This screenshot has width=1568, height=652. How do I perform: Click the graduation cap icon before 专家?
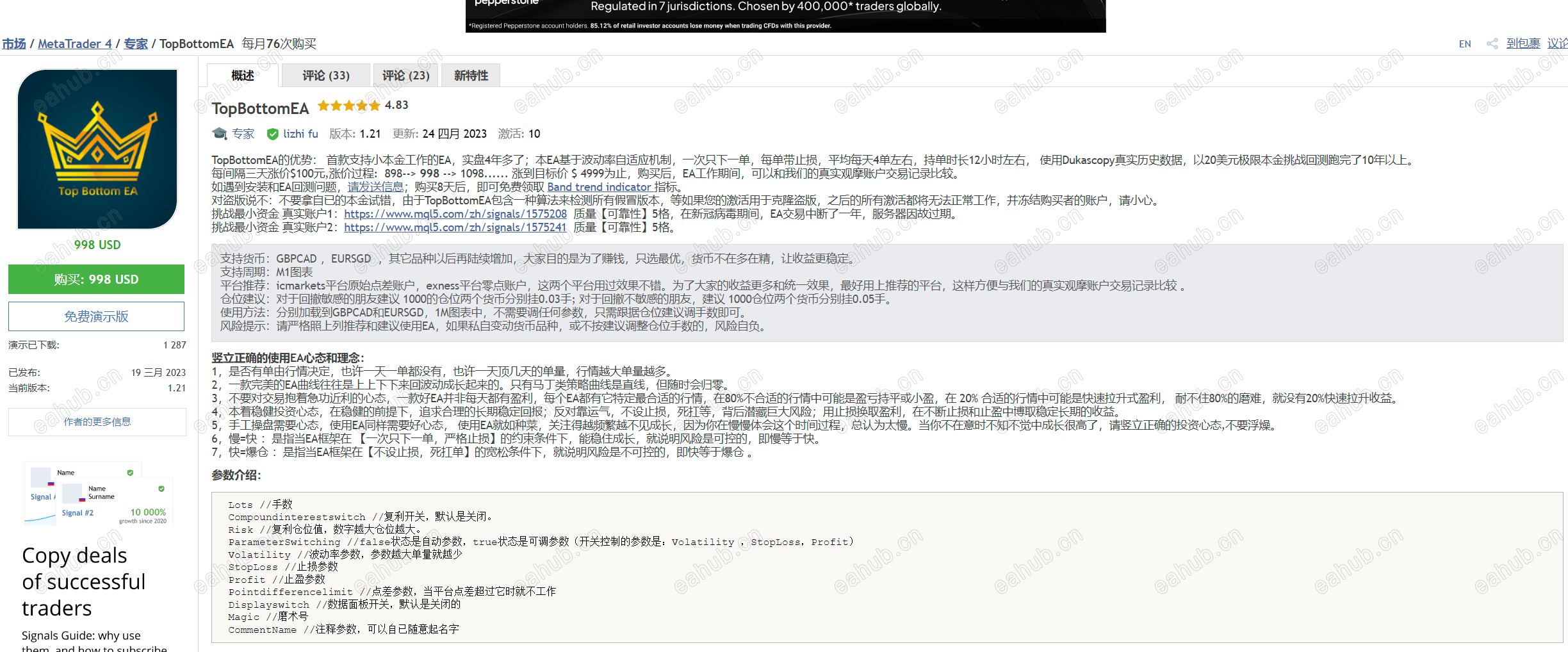click(x=218, y=133)
